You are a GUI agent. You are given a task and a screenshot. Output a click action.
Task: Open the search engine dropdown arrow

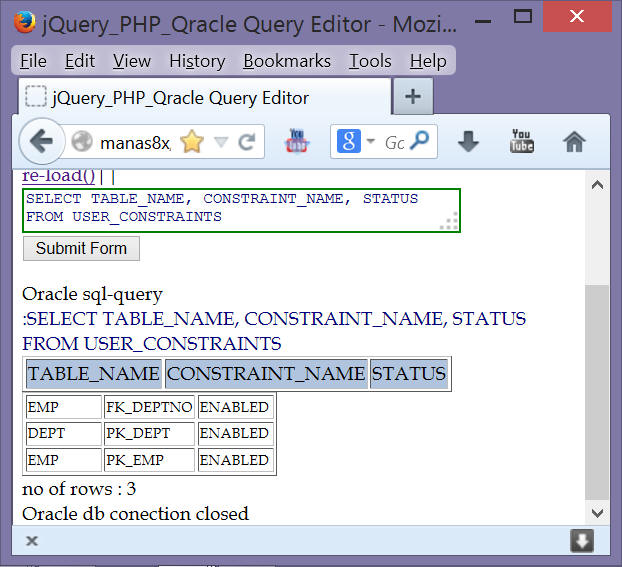coord(371,141)
